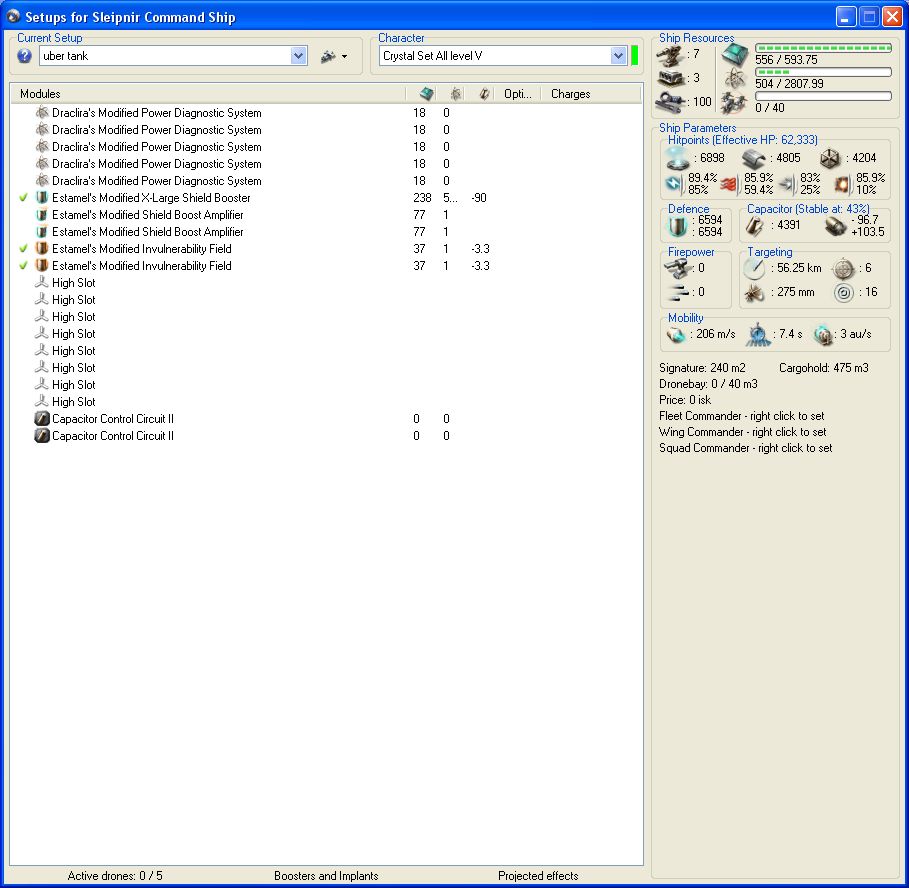
Task: Toggle the second Invulnerability Field active checkmark
Action: pos(23,265)
